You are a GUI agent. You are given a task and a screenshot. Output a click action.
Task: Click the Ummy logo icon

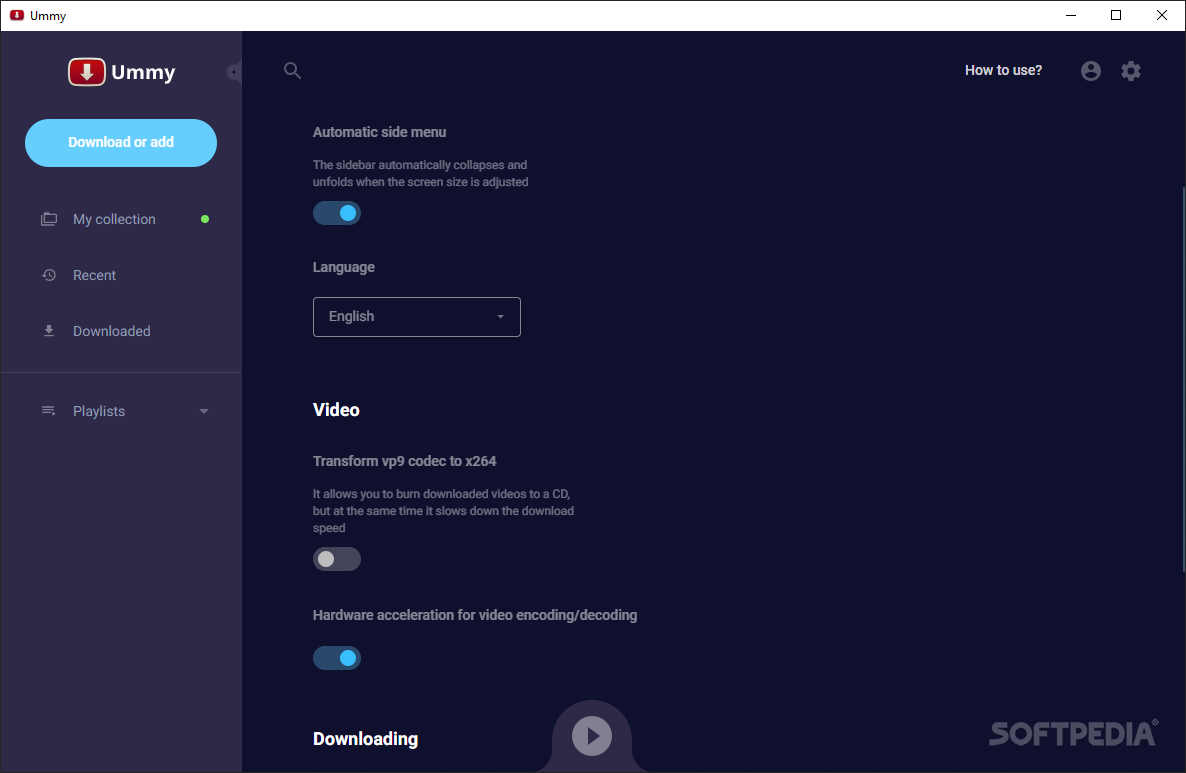pos(87,72)
